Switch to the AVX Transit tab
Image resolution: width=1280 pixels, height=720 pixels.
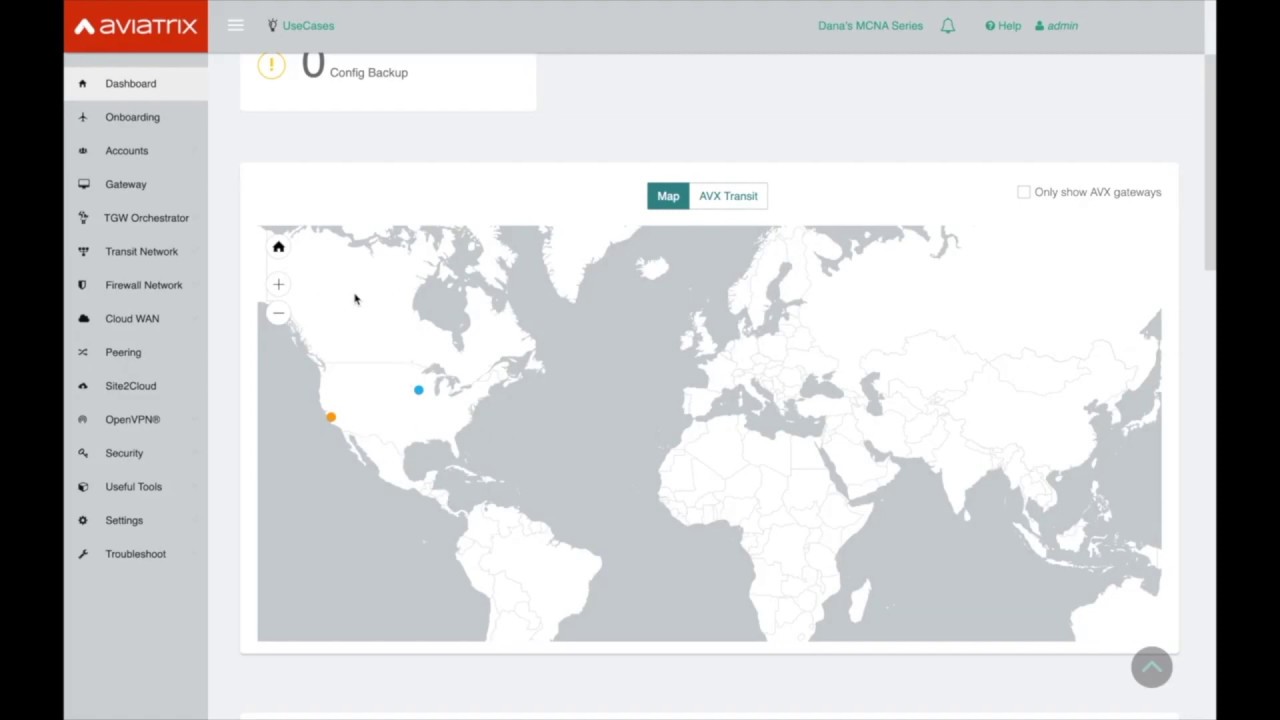click(x=728, y=196)
